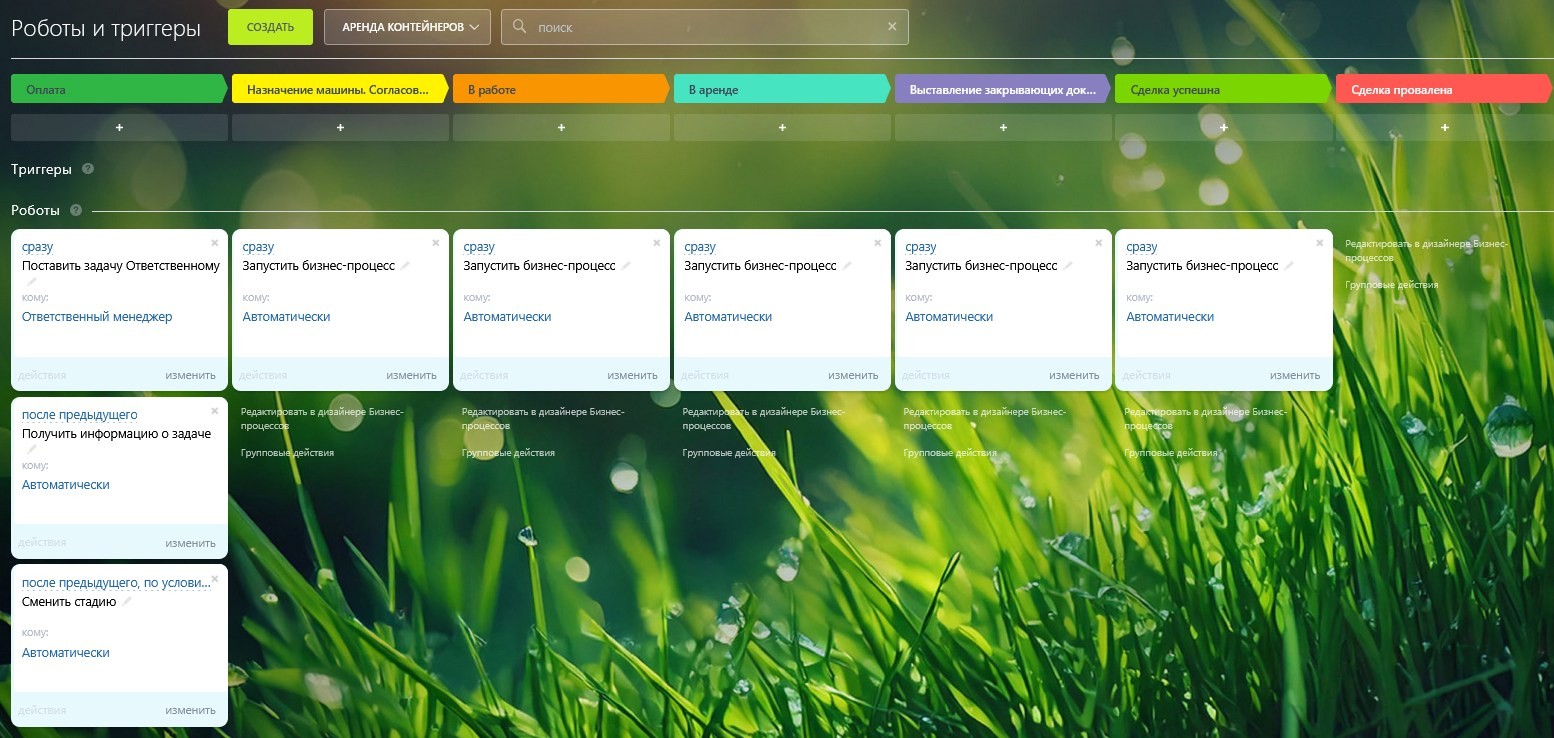Select the Сделка провалена stage header
Image resolution: width=1554 pixels, height=738 pixels.
[x=1445, y=89]
